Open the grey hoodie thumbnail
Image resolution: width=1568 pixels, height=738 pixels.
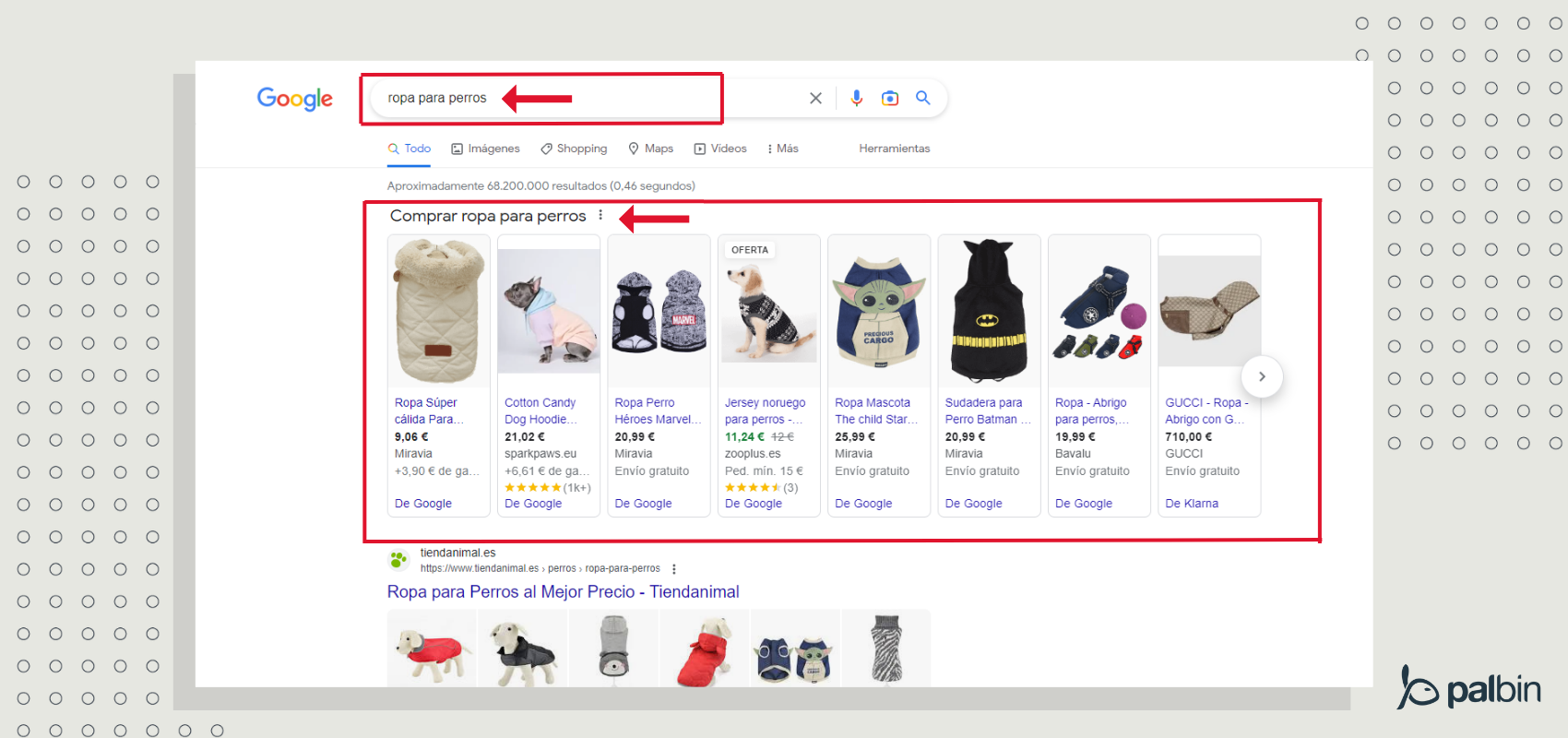pyautogui.click(x=613, y=649)
